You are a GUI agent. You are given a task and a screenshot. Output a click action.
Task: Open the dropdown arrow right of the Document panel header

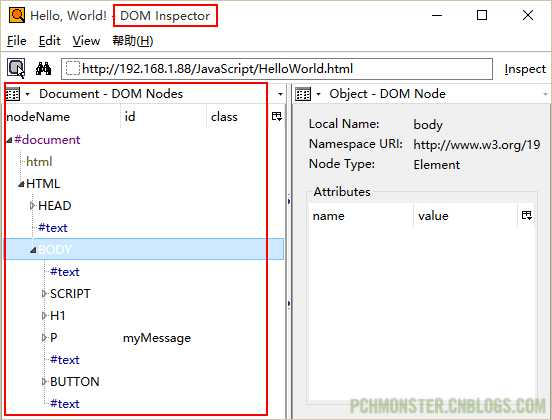click(x=280, y=94)
